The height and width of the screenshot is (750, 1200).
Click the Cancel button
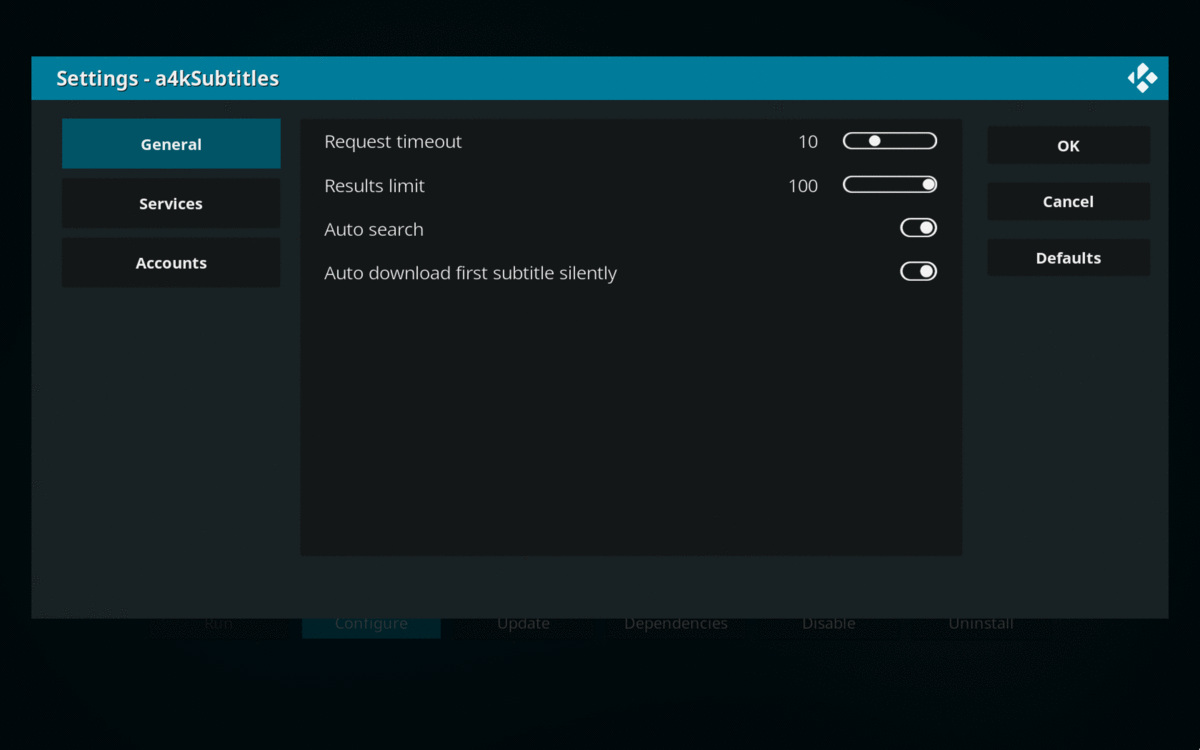click(1068, 202)
